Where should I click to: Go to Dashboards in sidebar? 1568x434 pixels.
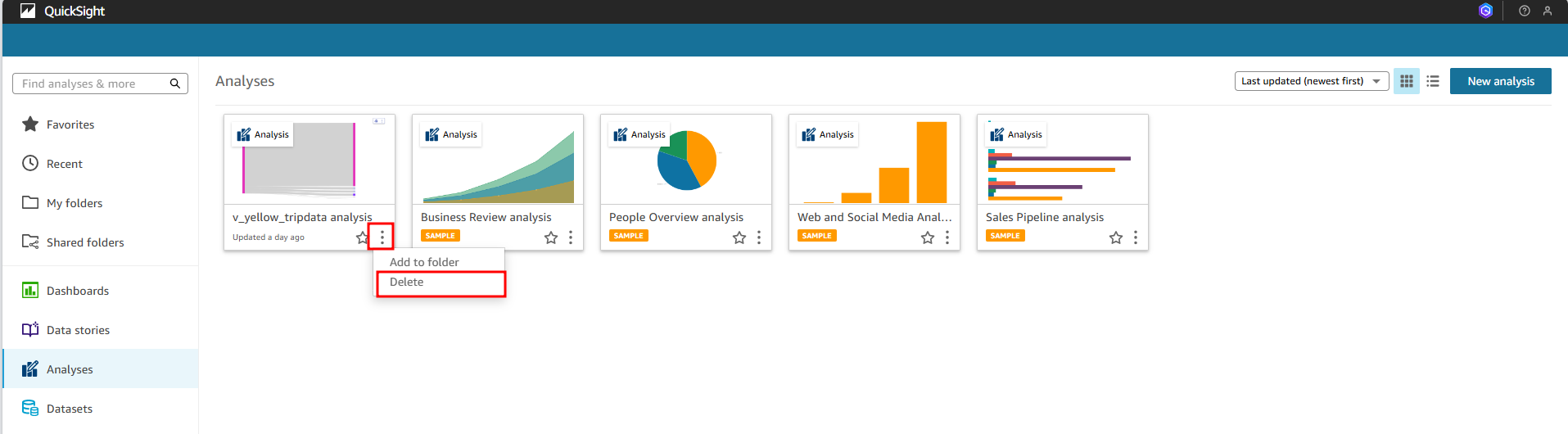[78, 291]
